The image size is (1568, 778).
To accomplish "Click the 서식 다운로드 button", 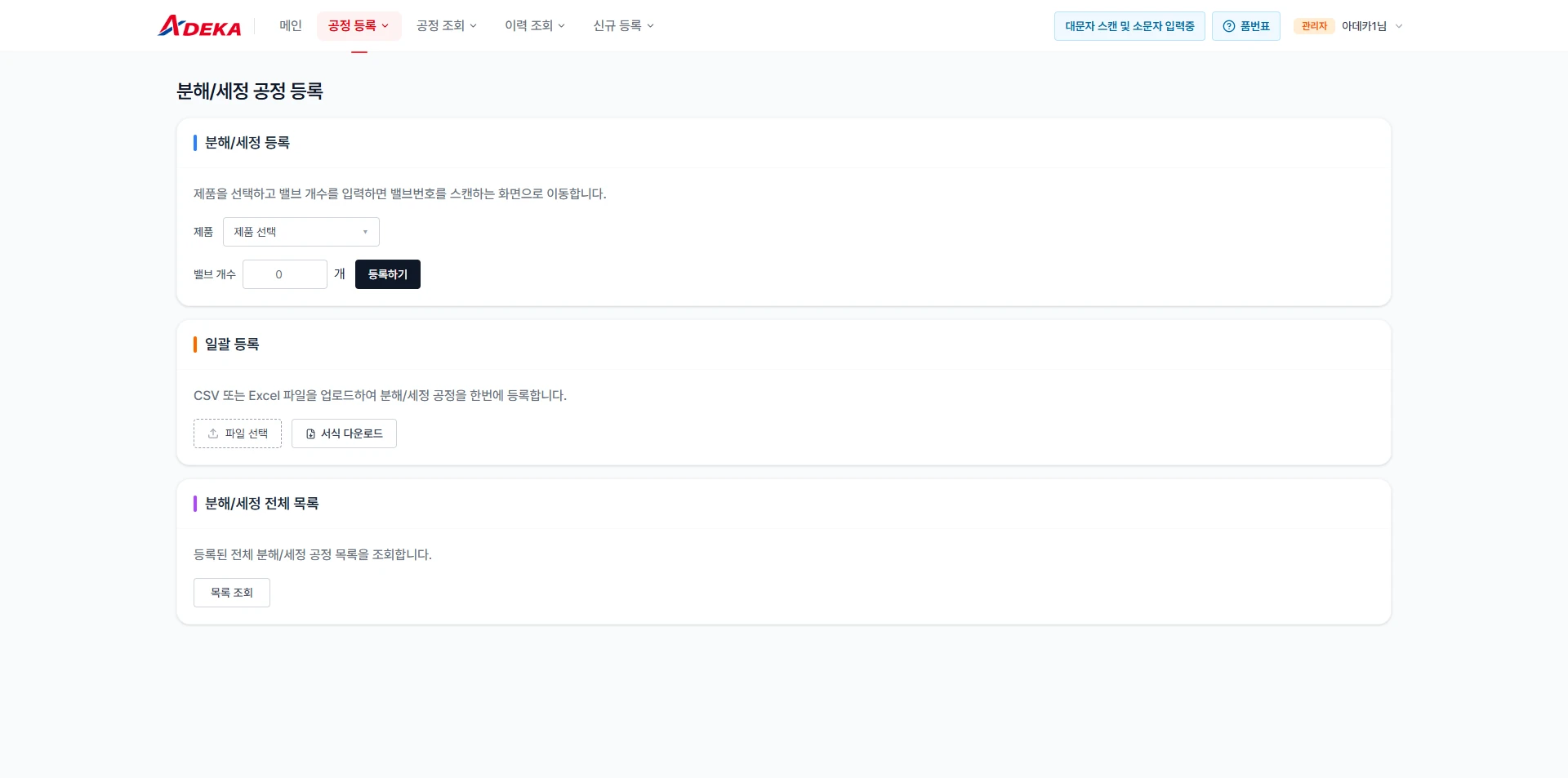I will coord(344,433).
